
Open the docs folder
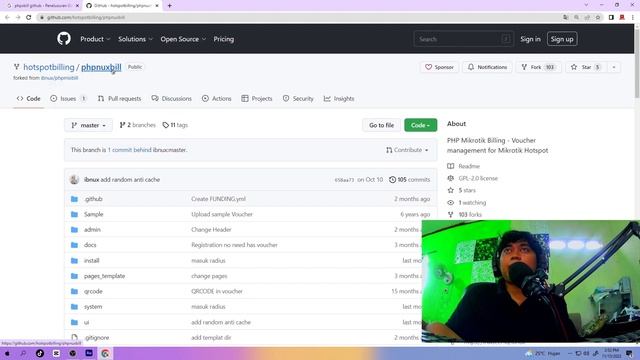click(90, 245)
